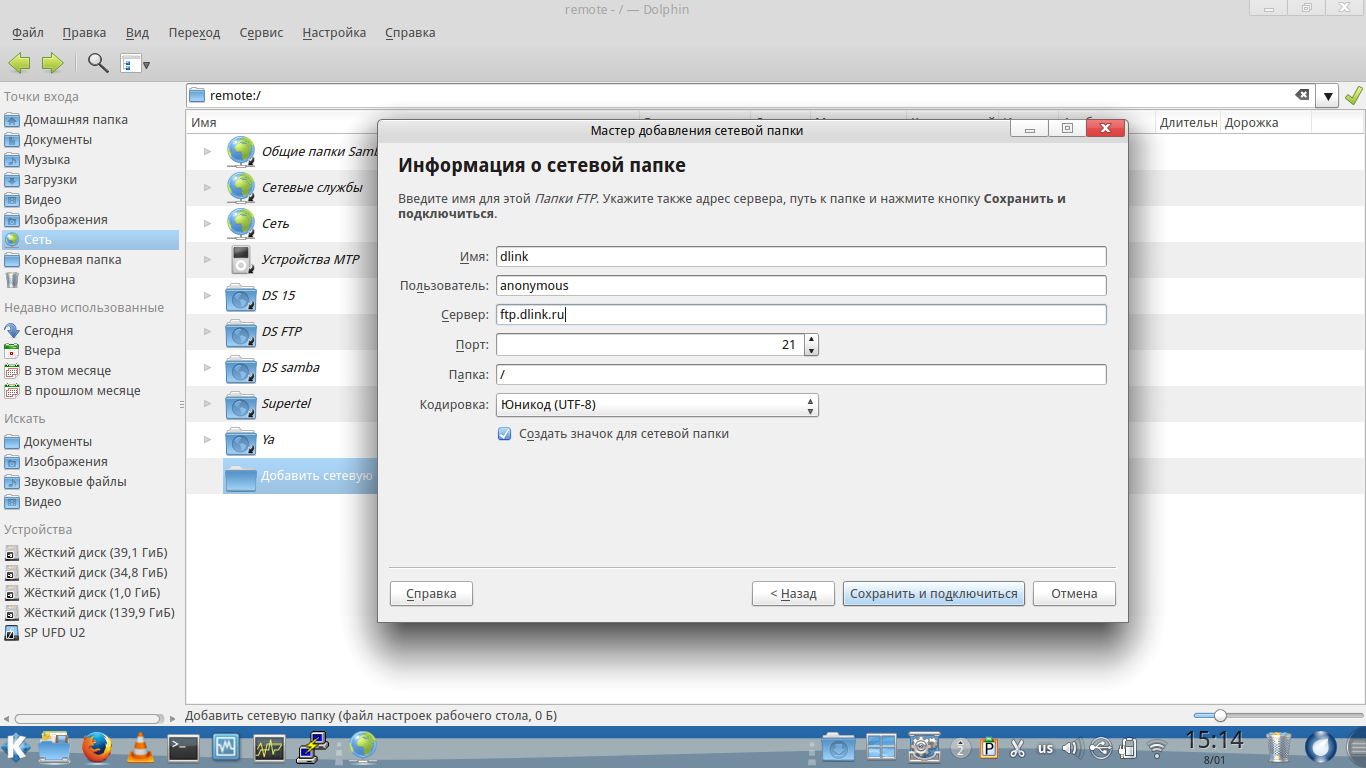Cancel the wizard with Отмена
This screenshot has width=1366, height=768.
[x=1074, y=594]
